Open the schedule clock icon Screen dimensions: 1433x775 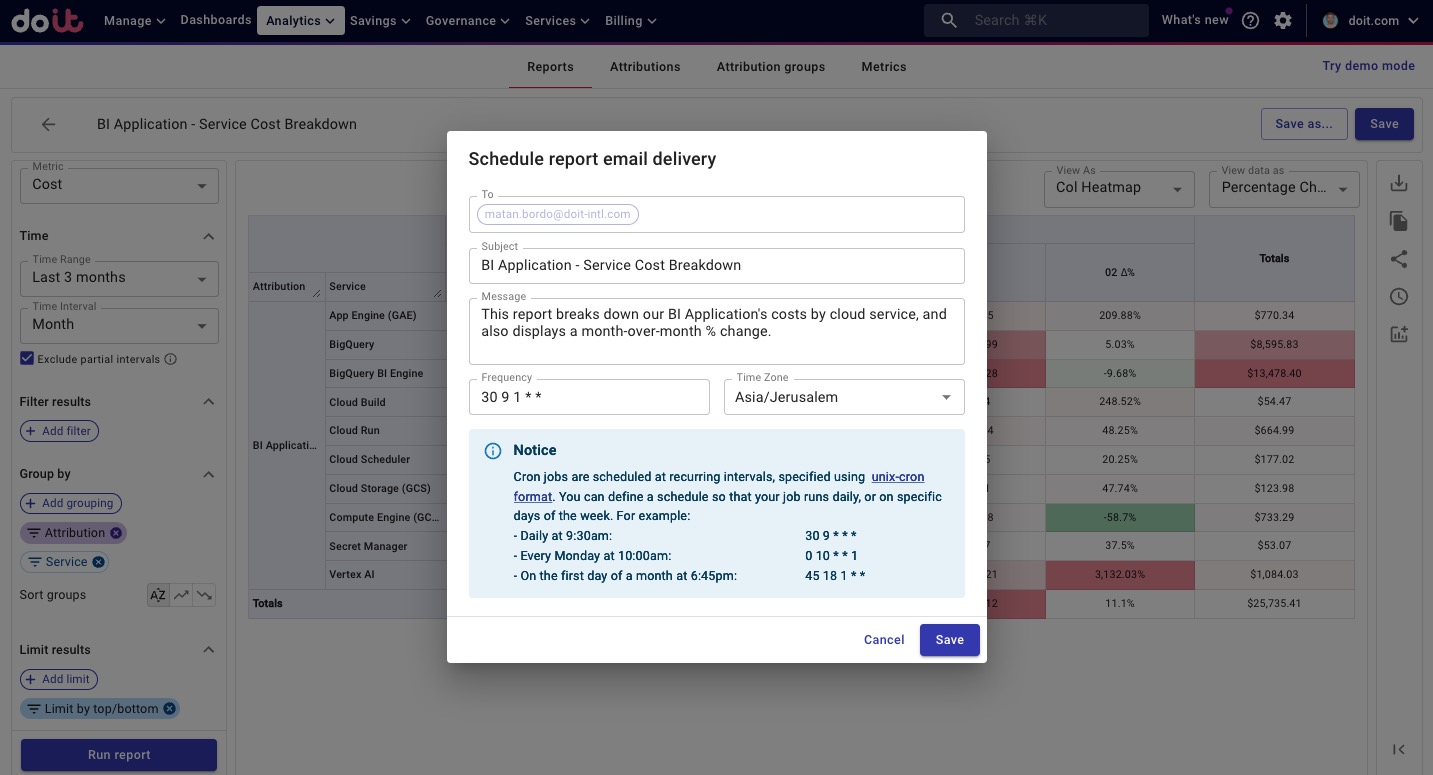pyautogui.click(x=1399, y=297)
